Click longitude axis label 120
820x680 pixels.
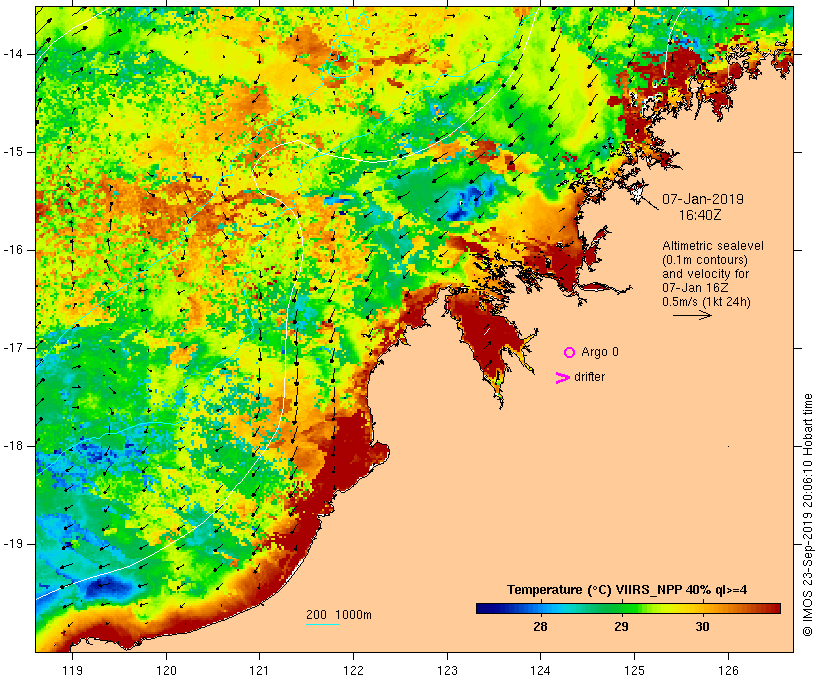coord(166,670)
